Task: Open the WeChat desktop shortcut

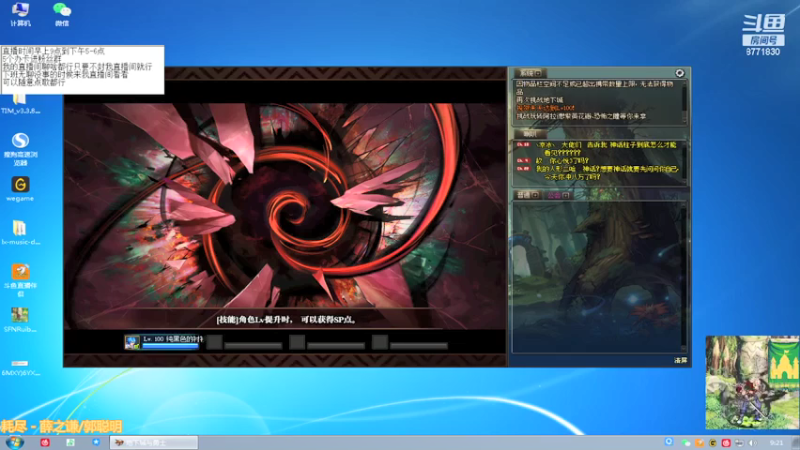Action: 62,14
